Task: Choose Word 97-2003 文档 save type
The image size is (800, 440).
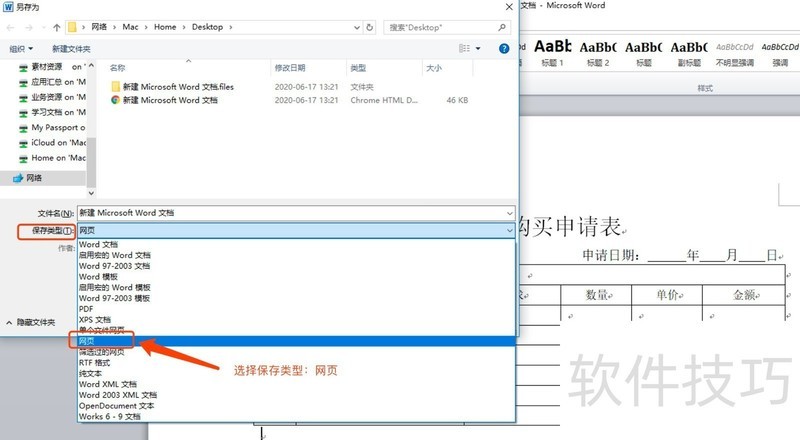Action: point(296,266)
